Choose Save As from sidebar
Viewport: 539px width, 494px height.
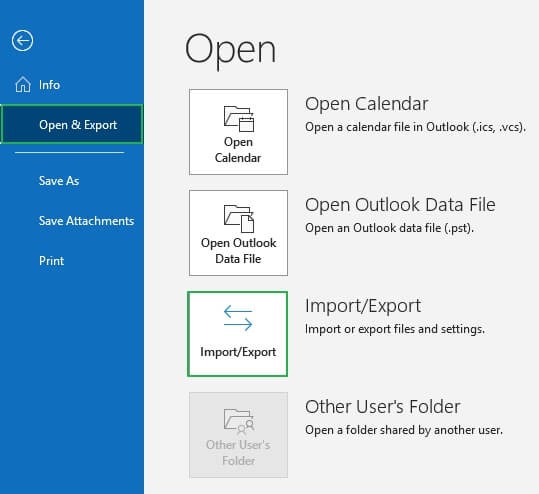point(59,181)
